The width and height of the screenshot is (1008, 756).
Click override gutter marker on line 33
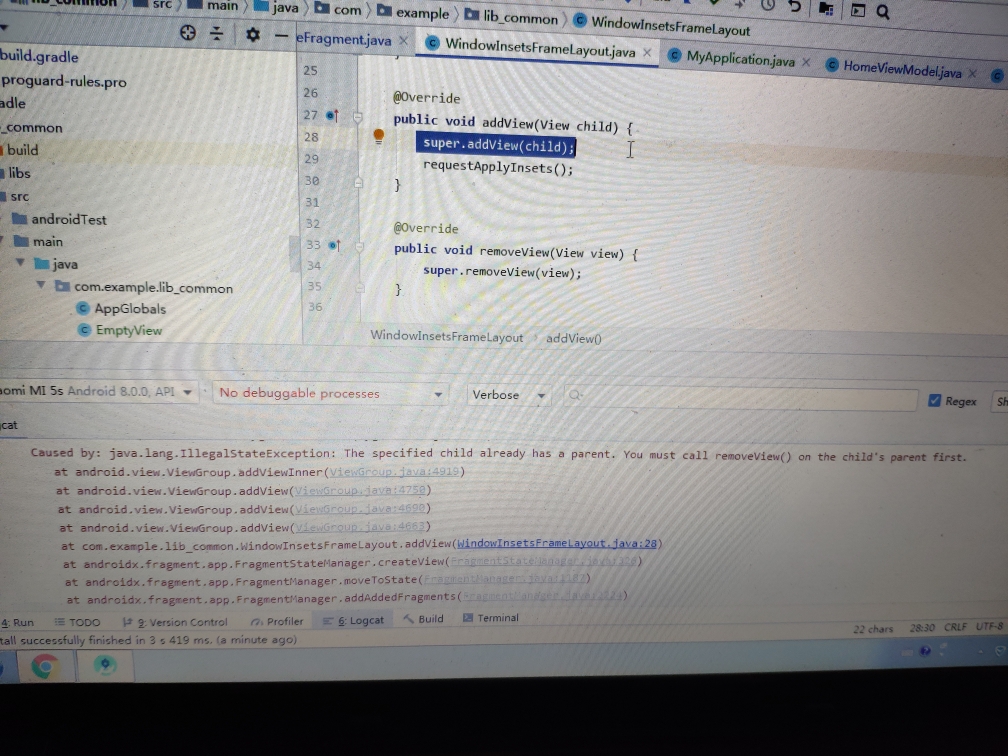tap(334, 246)
